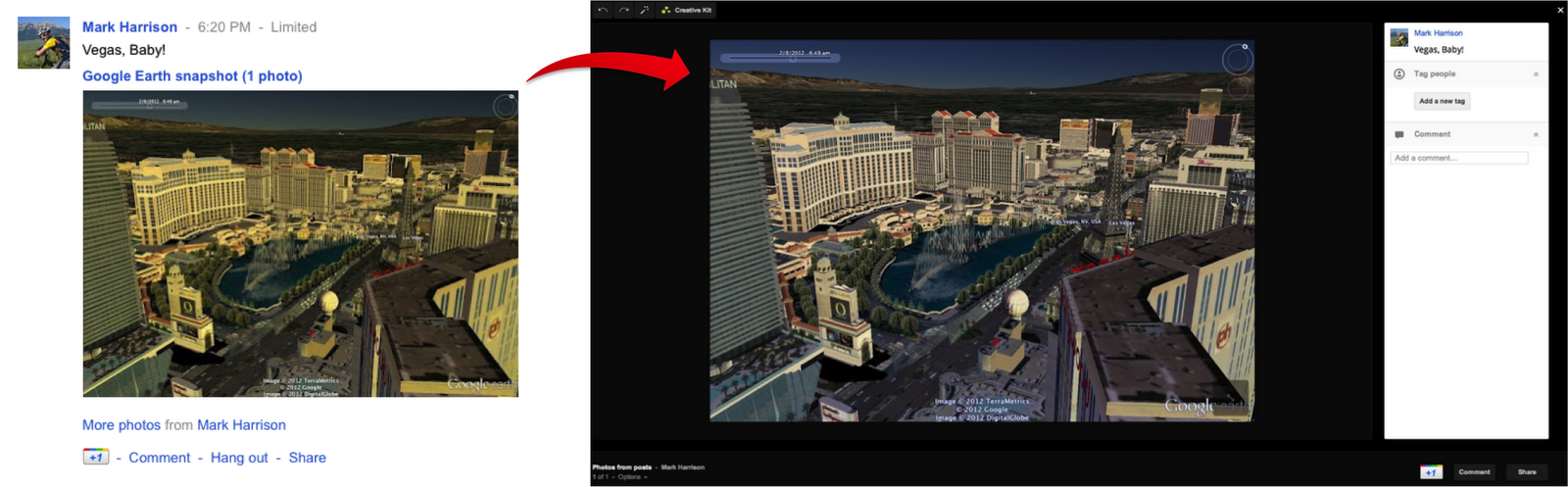The height and width of the screenshot is (487, 1568).
Task: Click the +1 button under the post
Action: (x=96, y=457)
